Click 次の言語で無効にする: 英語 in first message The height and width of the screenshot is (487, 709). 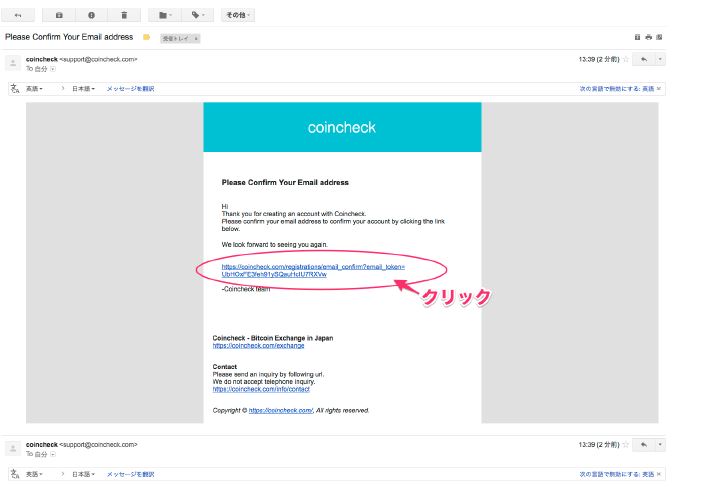click(617, 89)
